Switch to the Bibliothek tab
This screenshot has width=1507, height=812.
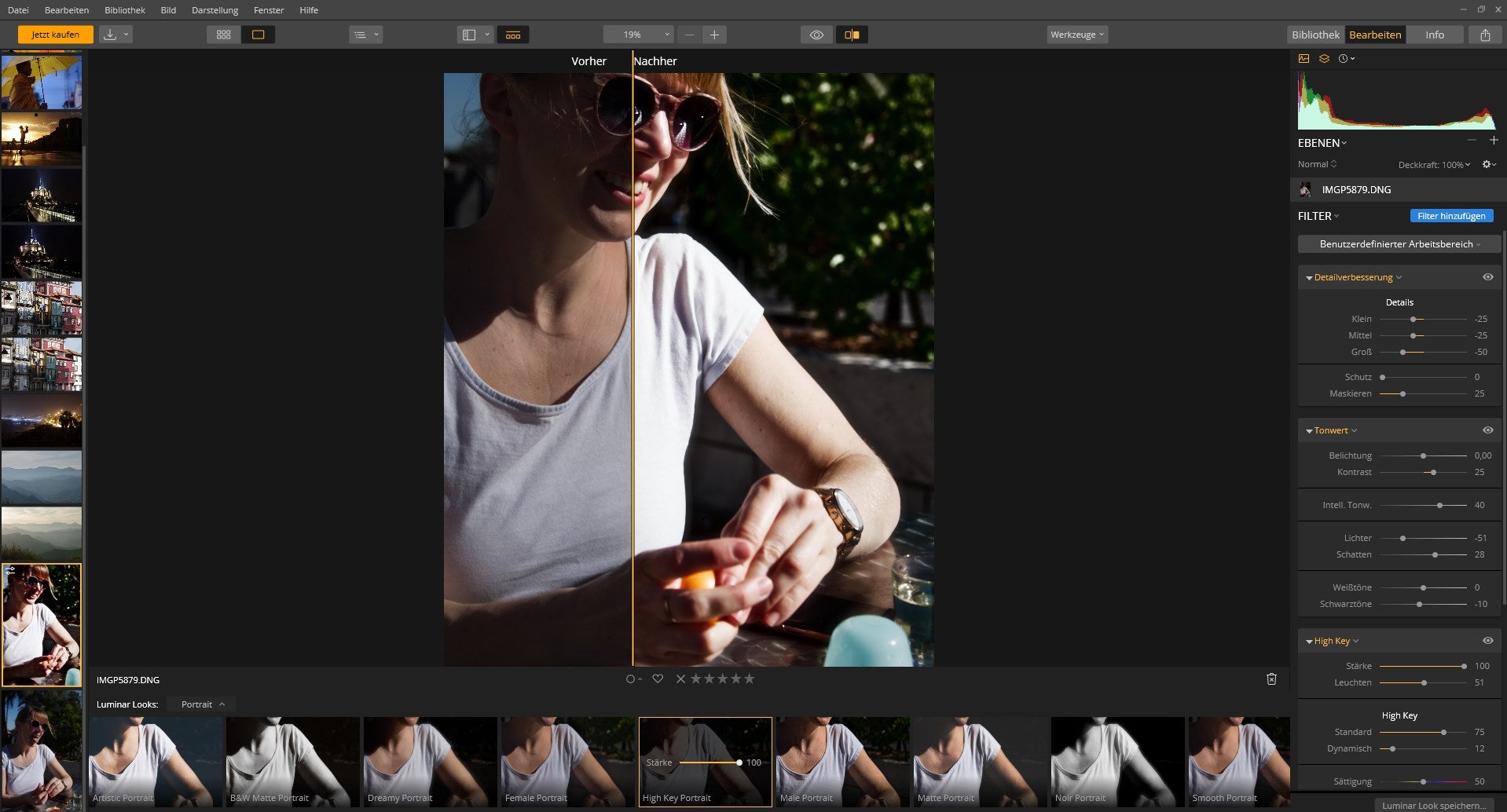pyautogui.click(x=1315, y=35)
